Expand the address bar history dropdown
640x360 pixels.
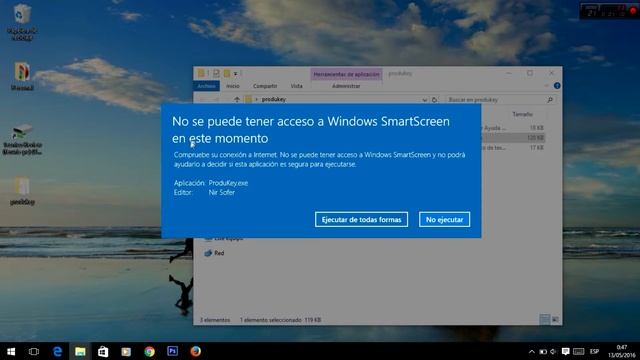(424, 100)
